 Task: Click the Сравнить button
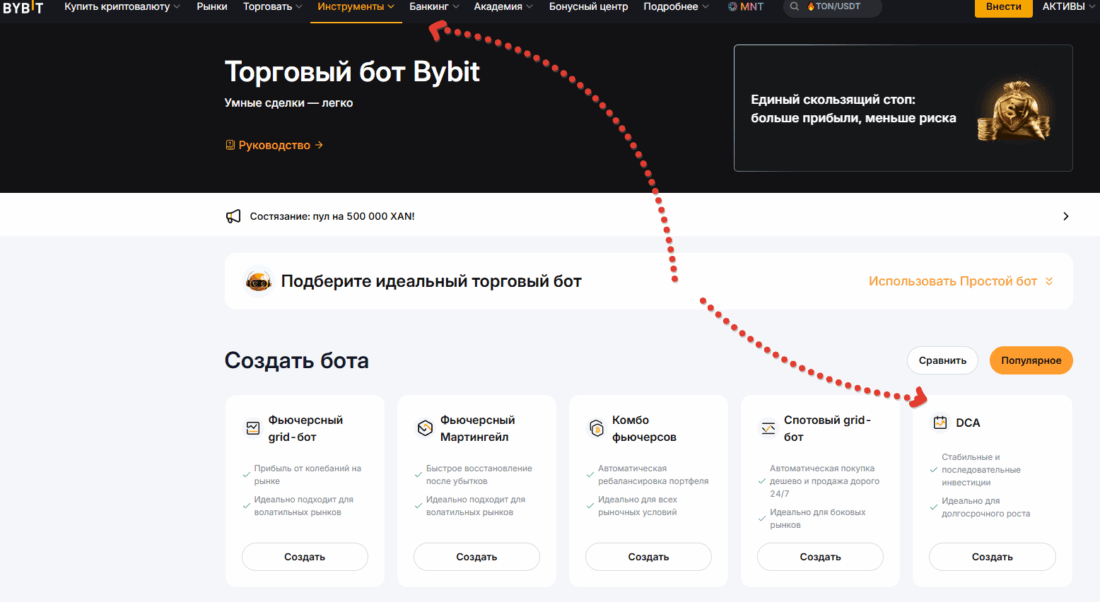pyautogui.click(x=942, y=361)
